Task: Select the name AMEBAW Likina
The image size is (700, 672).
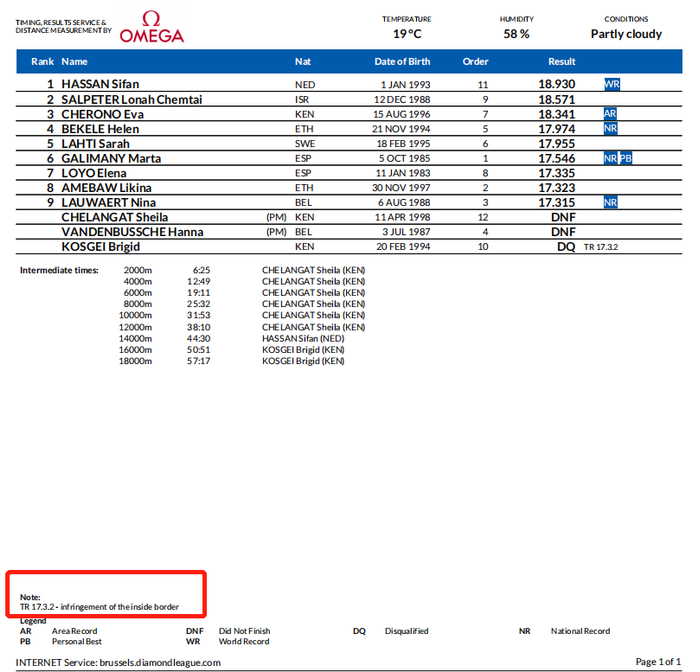Action: point(106,188)
